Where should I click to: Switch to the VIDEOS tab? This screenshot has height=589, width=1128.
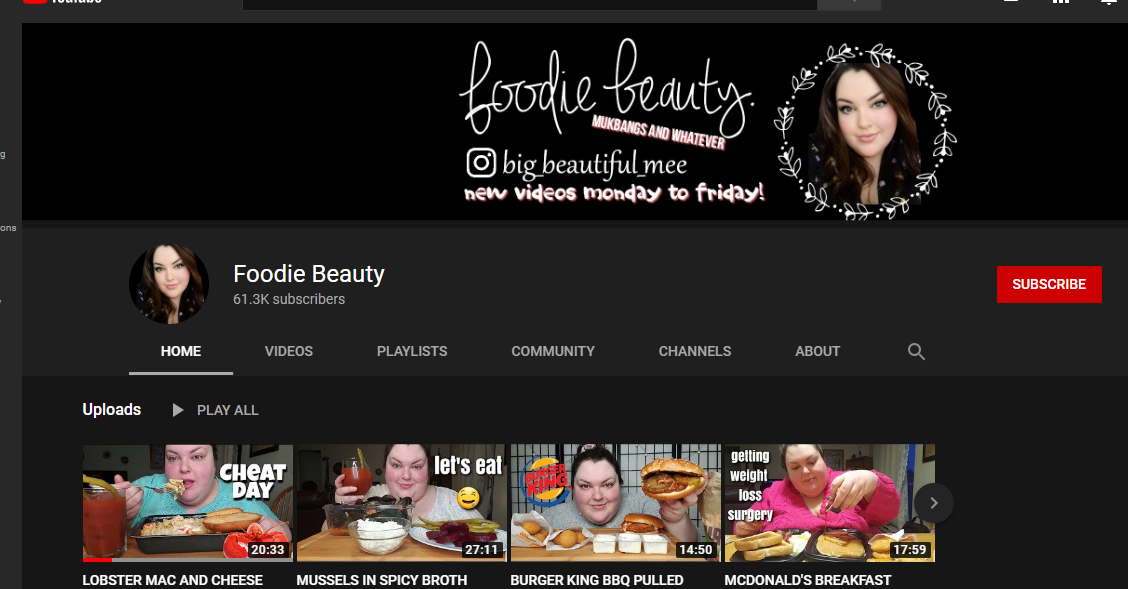point(288,352)
